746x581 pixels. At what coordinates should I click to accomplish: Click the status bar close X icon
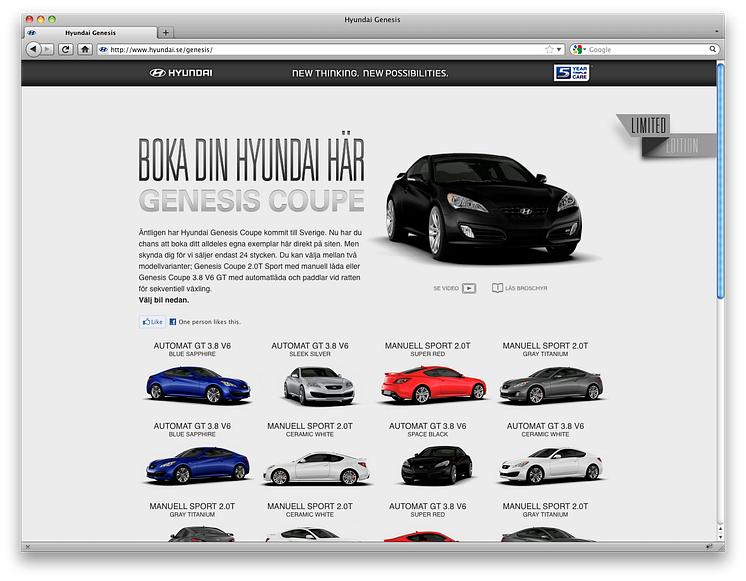tap(28, 547)
